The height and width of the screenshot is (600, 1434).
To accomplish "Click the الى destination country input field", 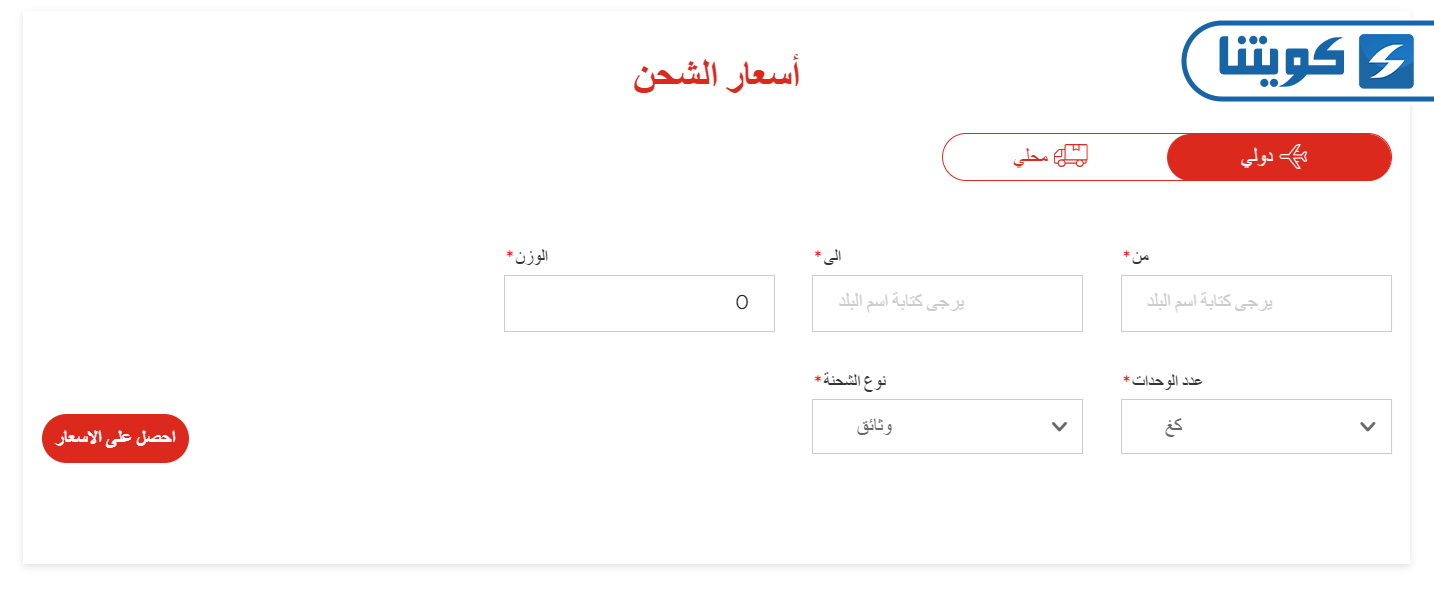I will [x=947, y=303].
